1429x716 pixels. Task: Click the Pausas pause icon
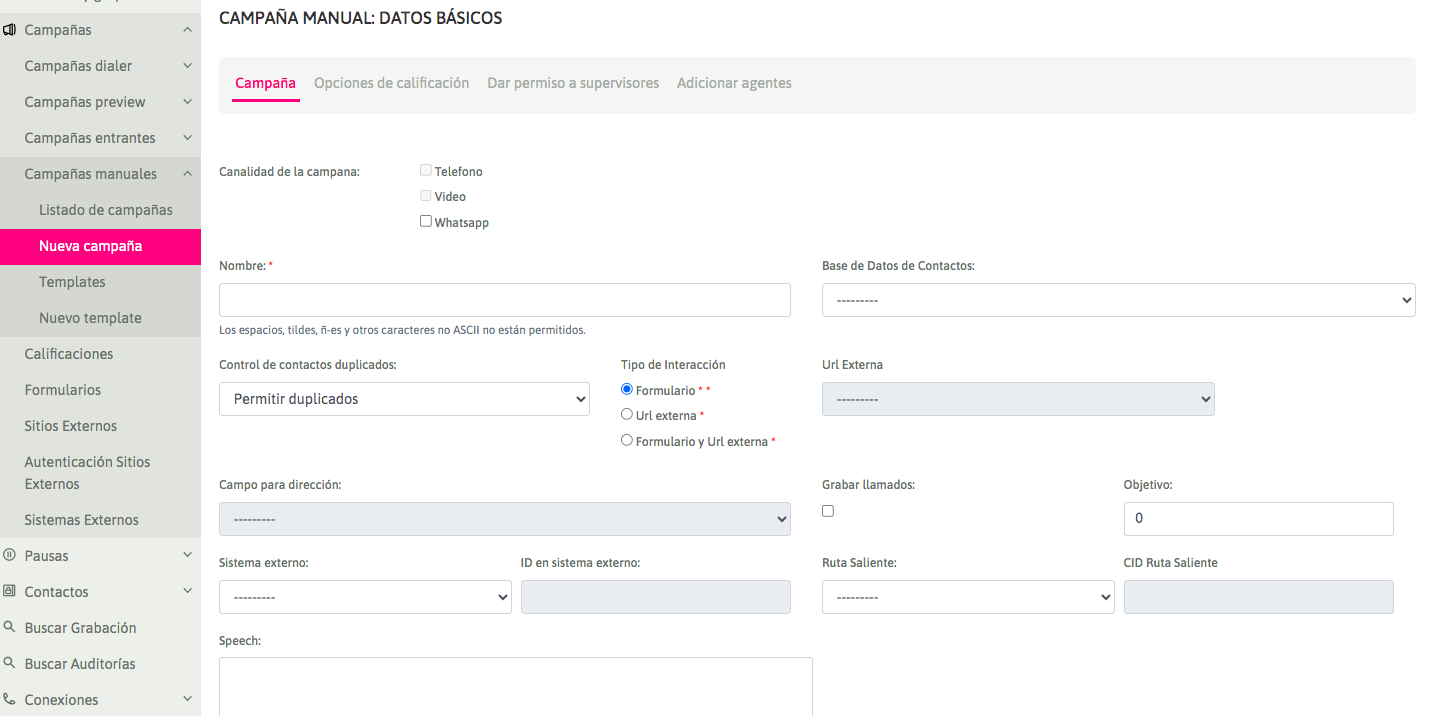(9, 555)
